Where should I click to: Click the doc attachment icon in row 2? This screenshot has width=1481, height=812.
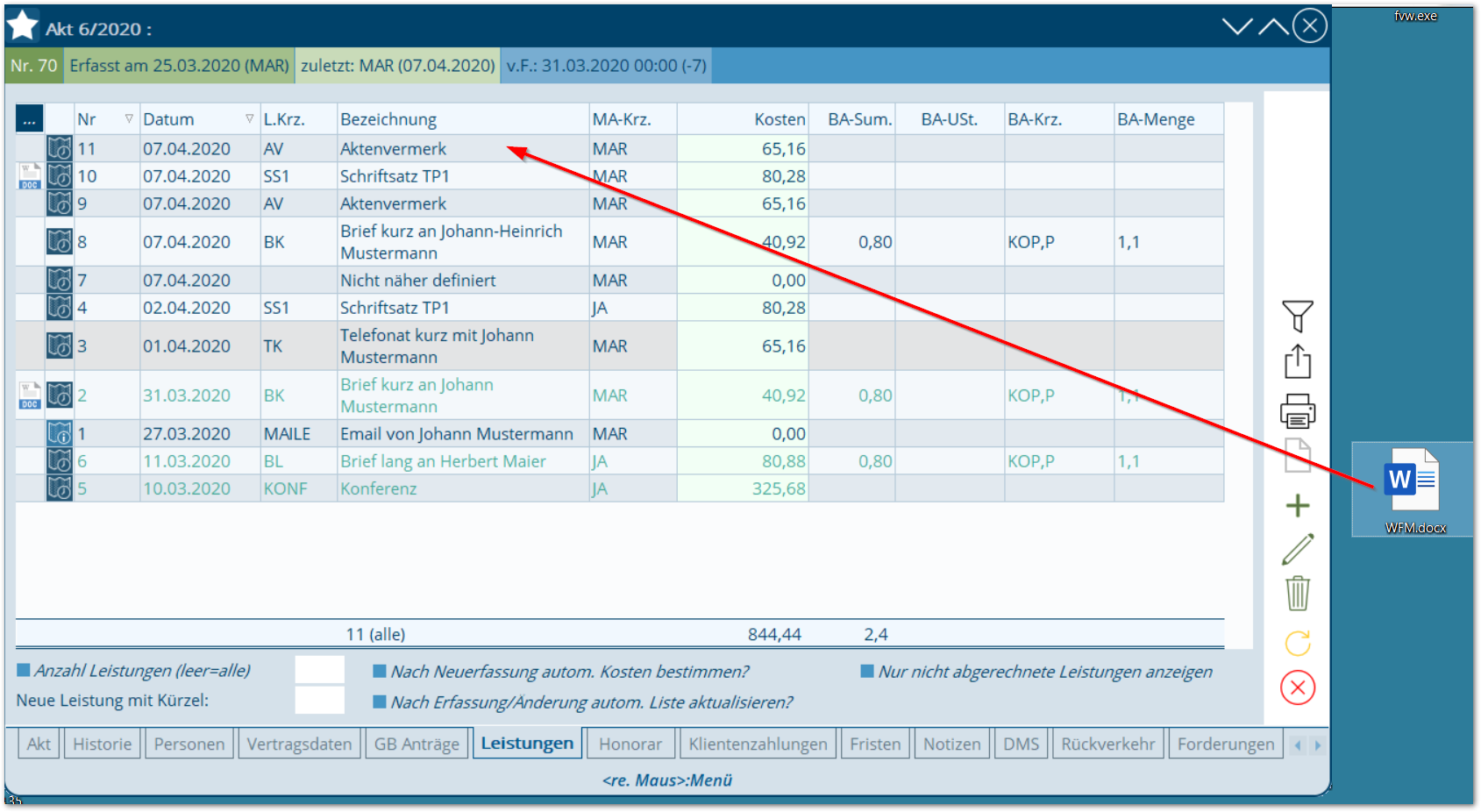tap(30, 395)
